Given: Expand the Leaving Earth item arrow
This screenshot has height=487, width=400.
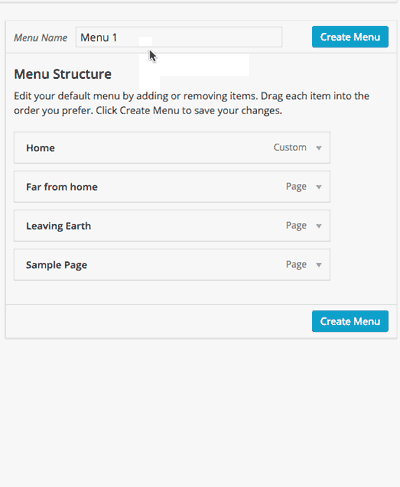Looking at the screenshot, I should [319, 226].
